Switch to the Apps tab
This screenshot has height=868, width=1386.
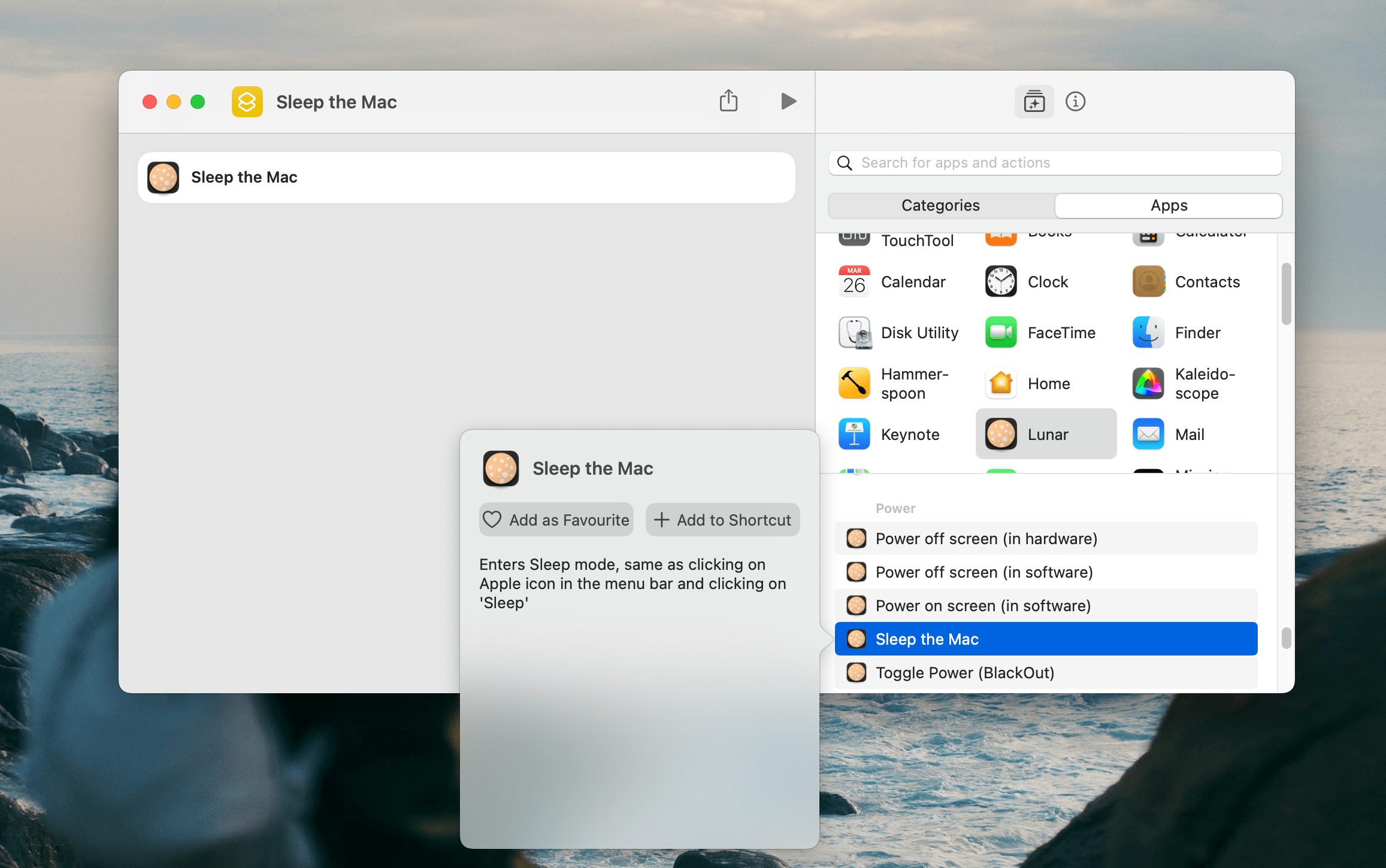(1169, 205)
